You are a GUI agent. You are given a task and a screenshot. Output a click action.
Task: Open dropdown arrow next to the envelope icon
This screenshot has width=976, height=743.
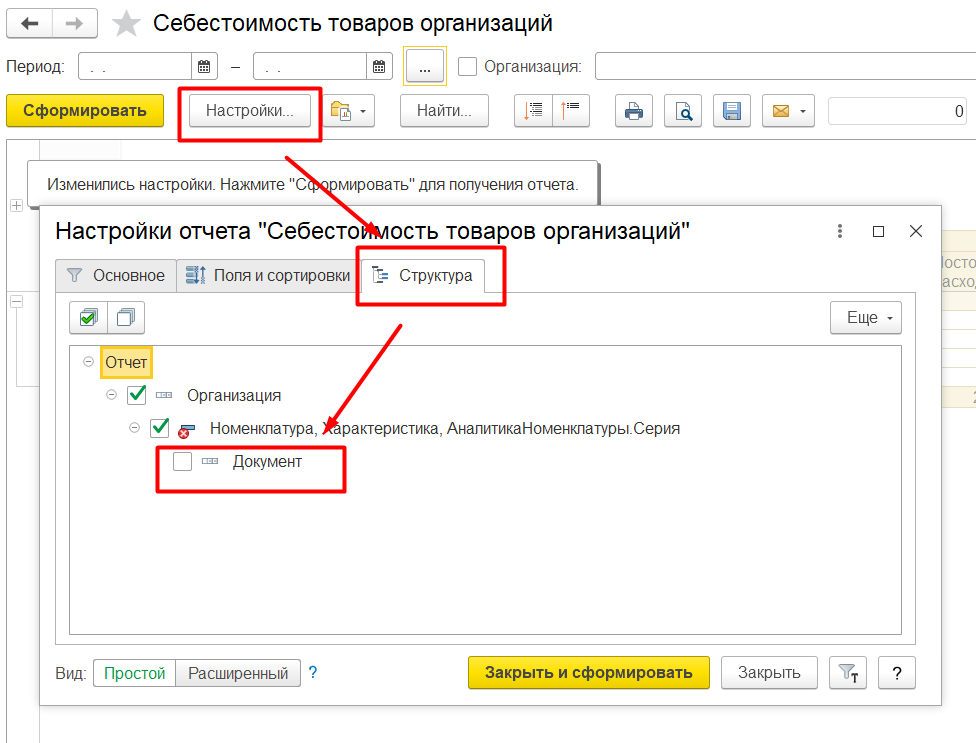pyautogui.click(x=804, y=111)
